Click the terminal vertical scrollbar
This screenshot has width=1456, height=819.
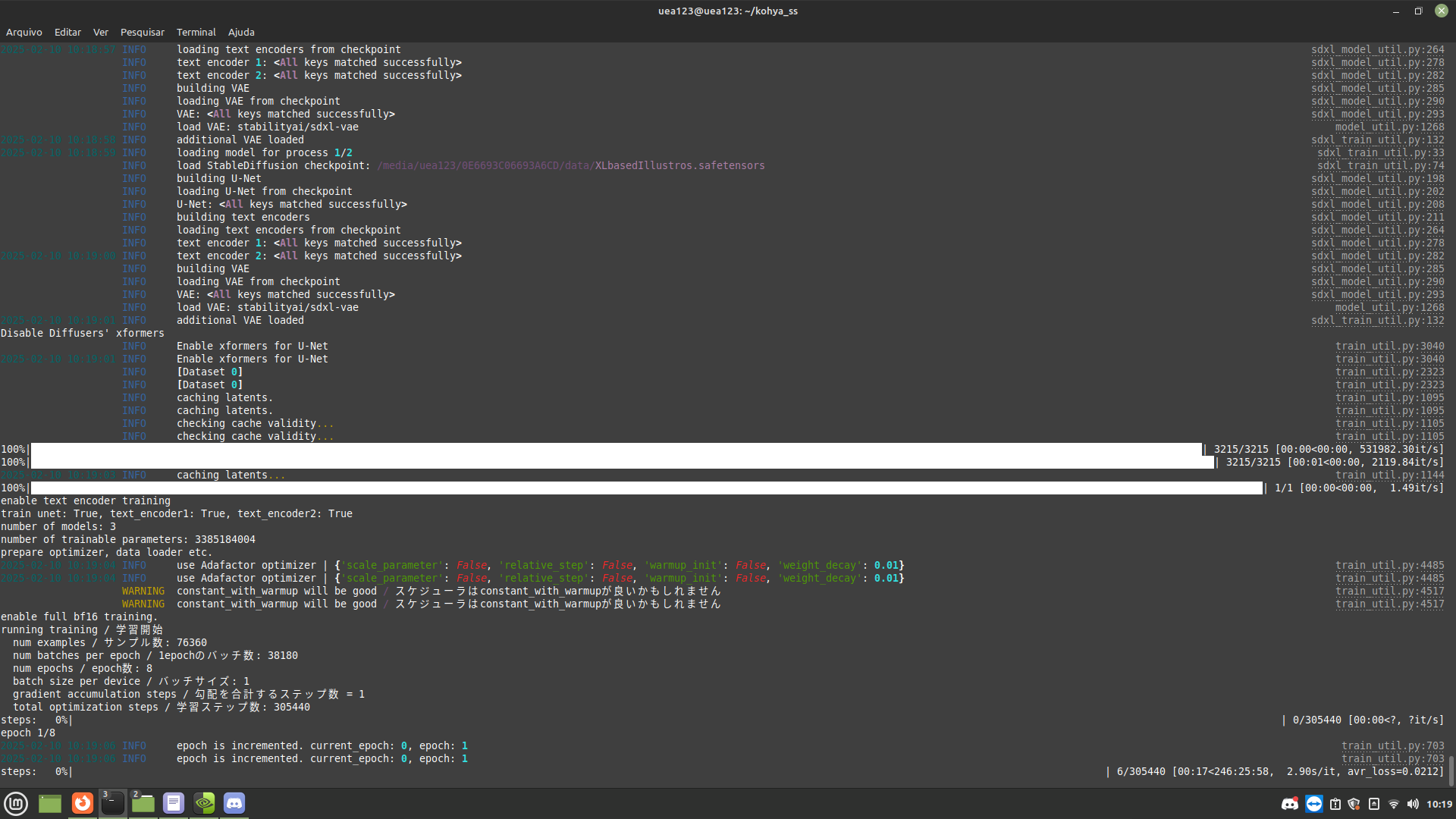1451,770
